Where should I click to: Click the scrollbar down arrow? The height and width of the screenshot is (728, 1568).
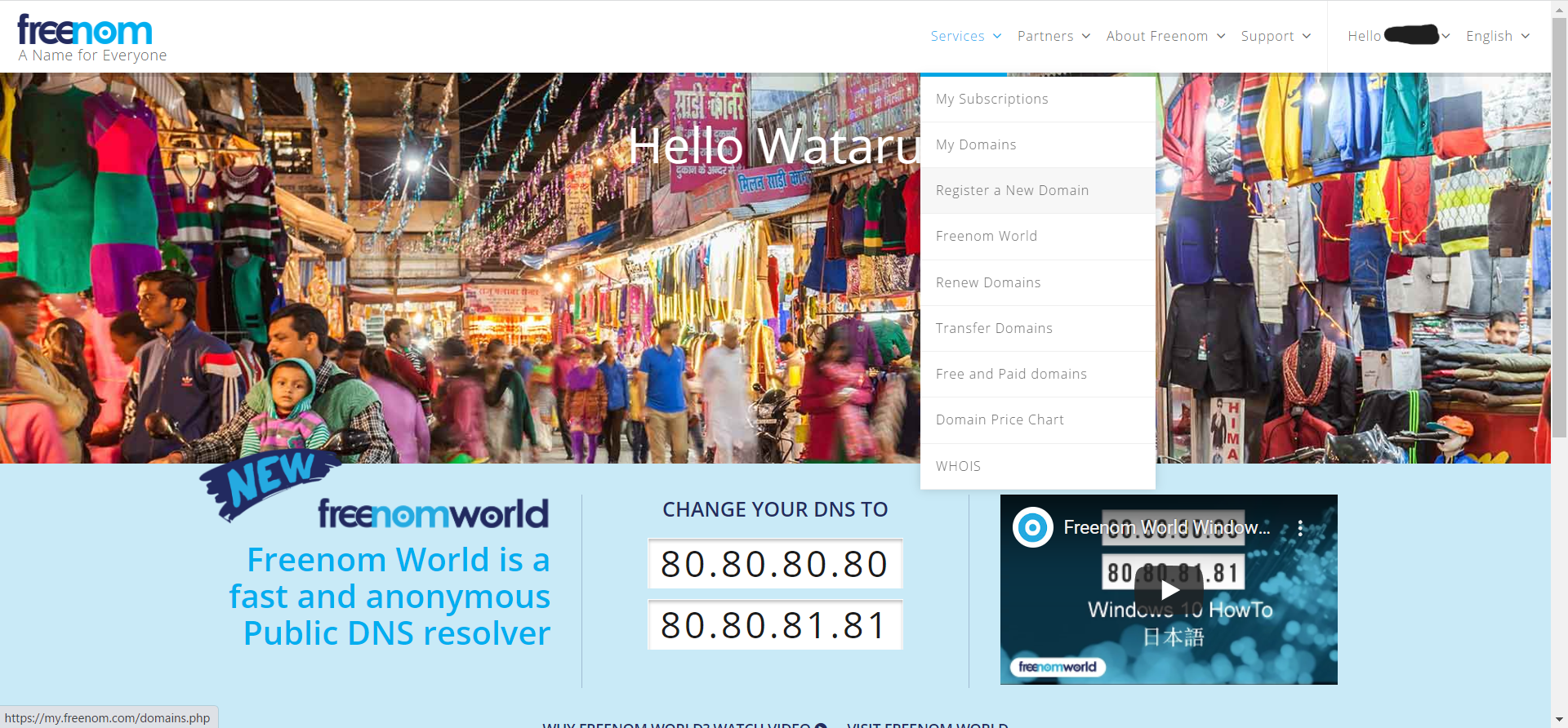(1559, 720)
